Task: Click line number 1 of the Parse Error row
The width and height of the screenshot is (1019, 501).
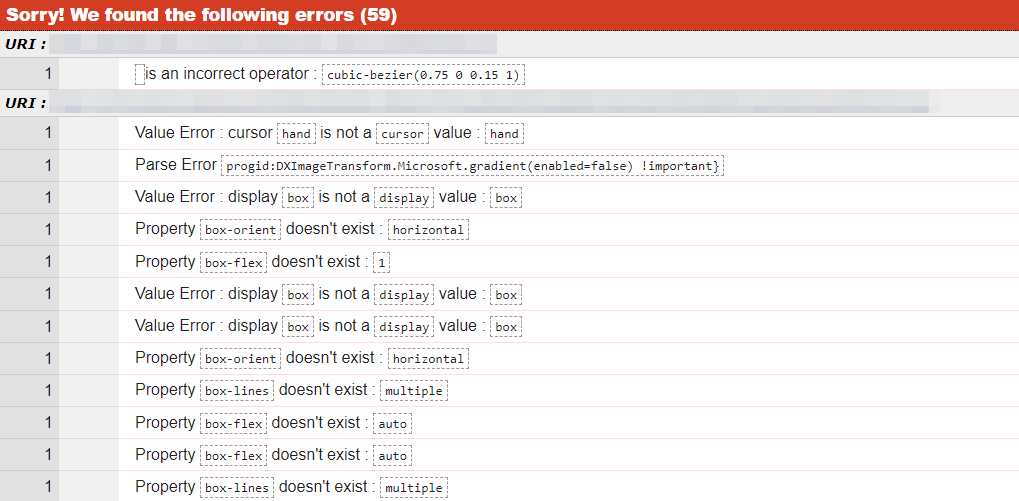Action: (48, 166)
